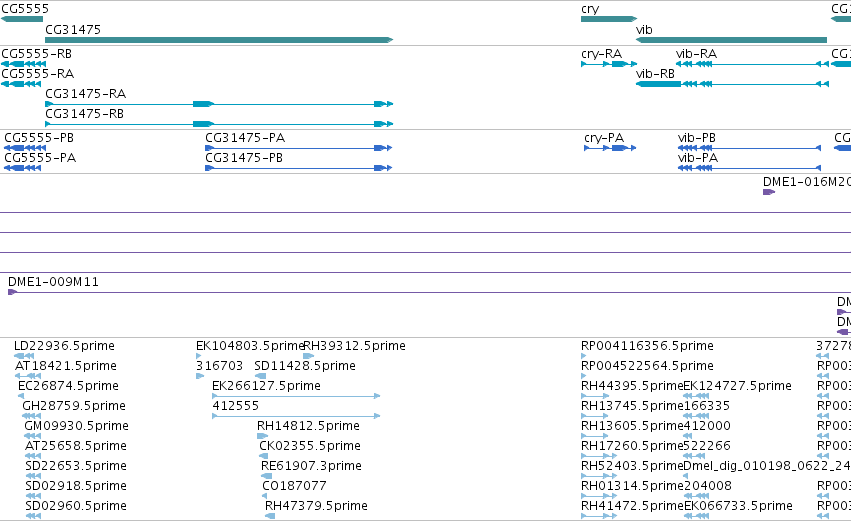Click the cry gene arrow glyph

tap(608, 19)
